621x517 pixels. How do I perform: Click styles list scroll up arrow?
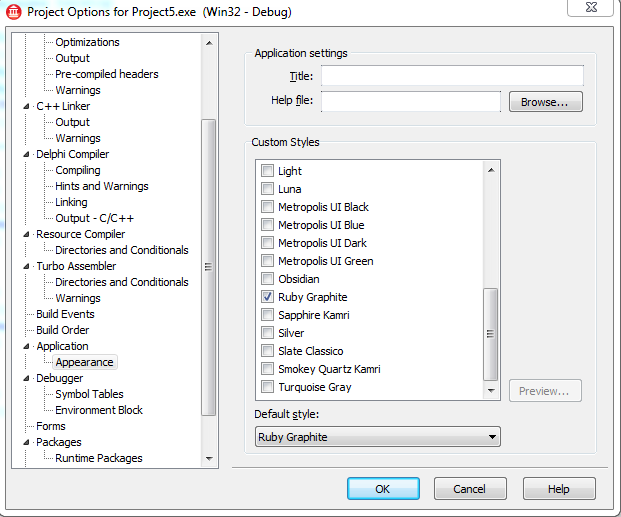tap(491, 170)
